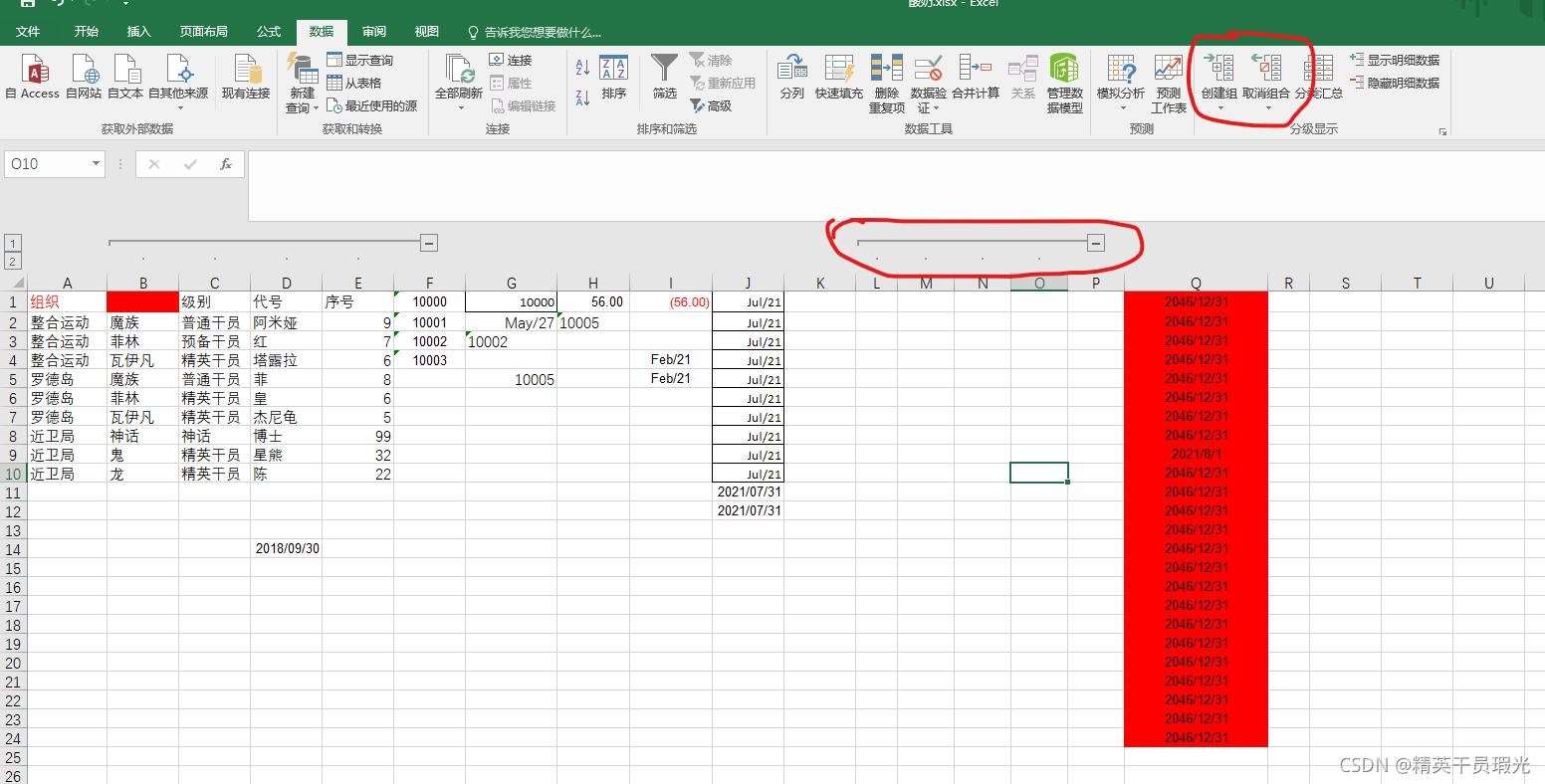
Task: Open the 审阅 ribbon tab
Action: pyautogui.click(x=373, y=31)
